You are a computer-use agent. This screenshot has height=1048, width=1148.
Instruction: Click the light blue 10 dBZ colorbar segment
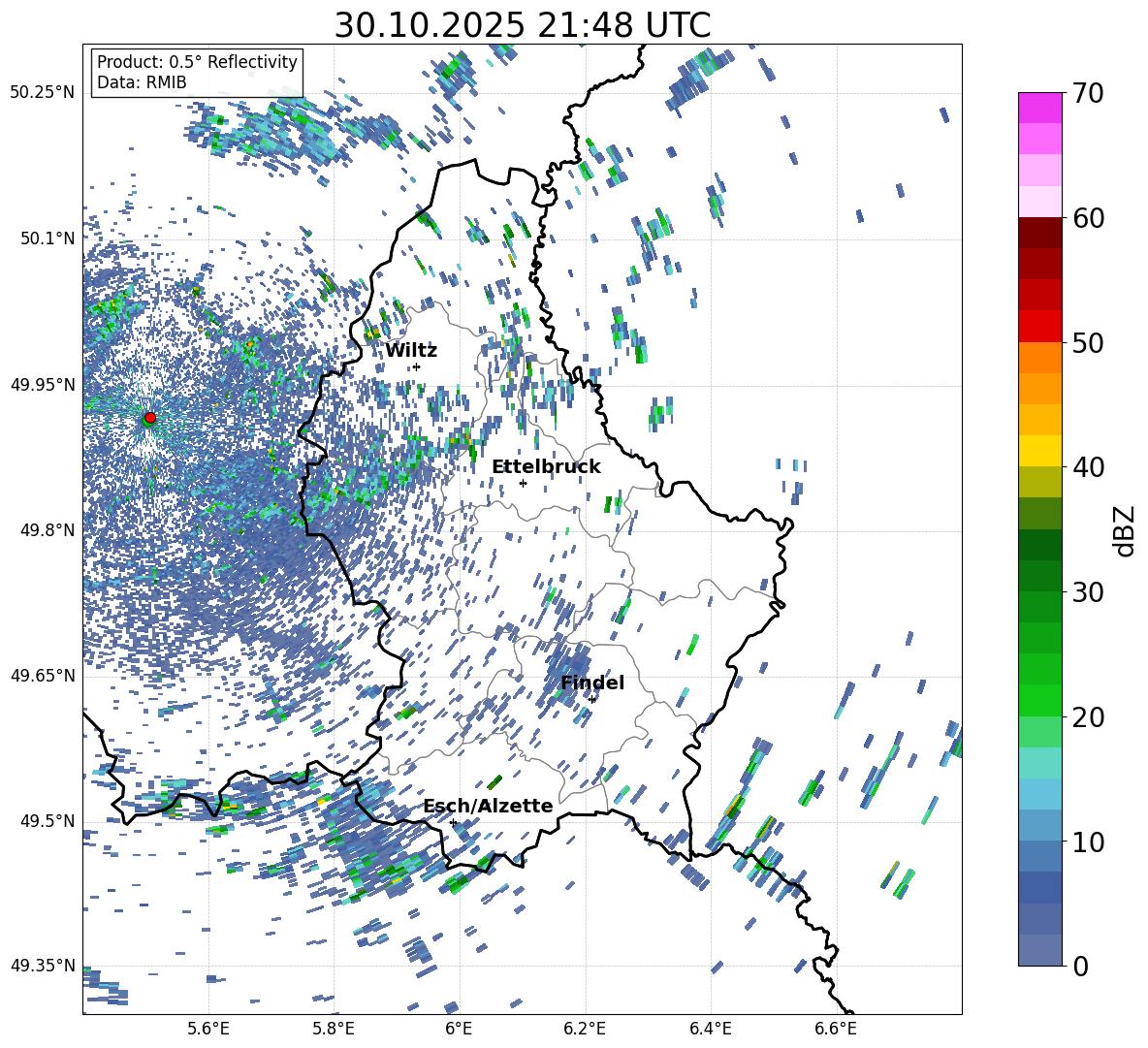[x=1039, y=826]
